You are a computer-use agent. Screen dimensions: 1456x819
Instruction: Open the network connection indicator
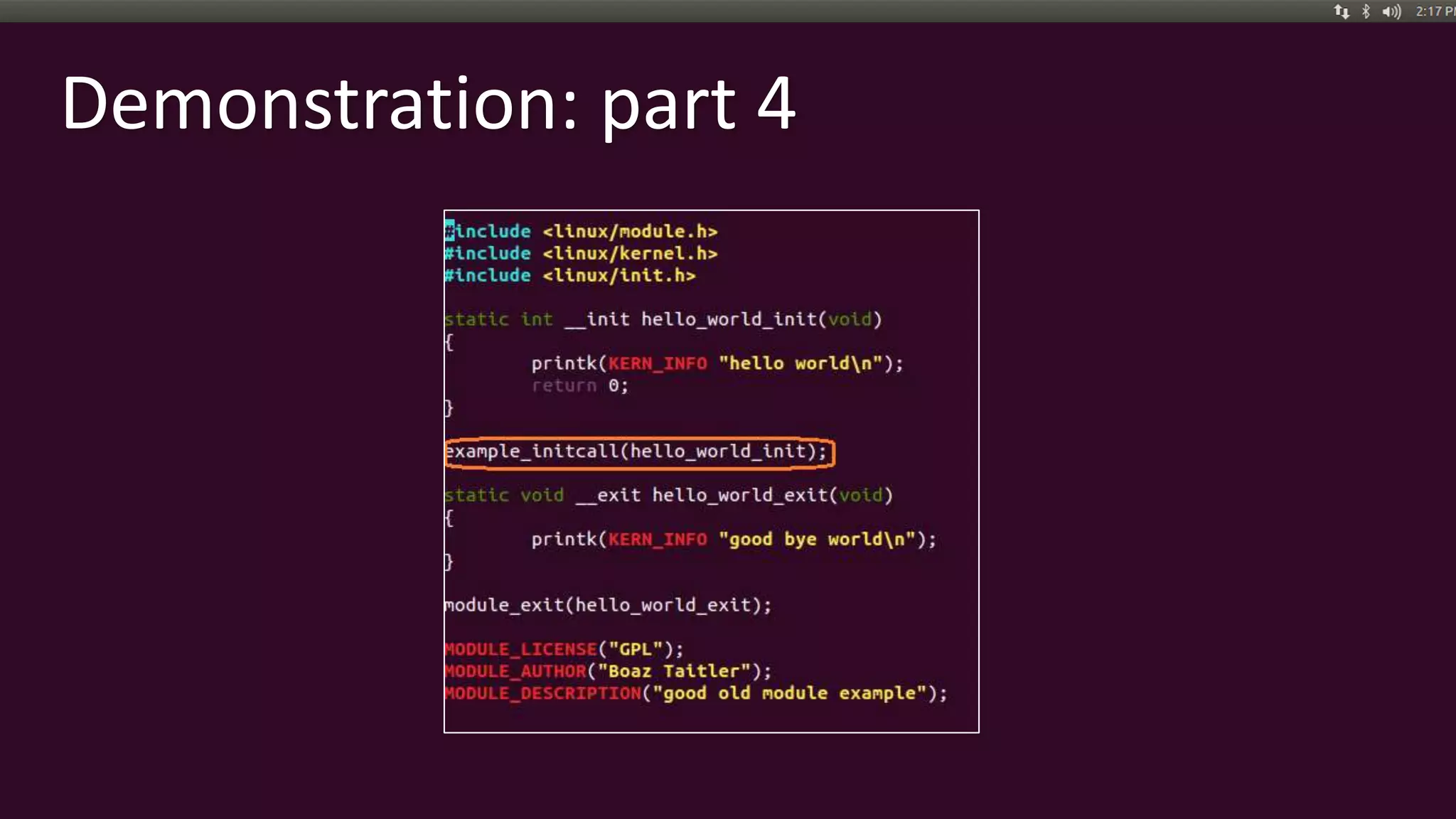tap(1342, 11)
